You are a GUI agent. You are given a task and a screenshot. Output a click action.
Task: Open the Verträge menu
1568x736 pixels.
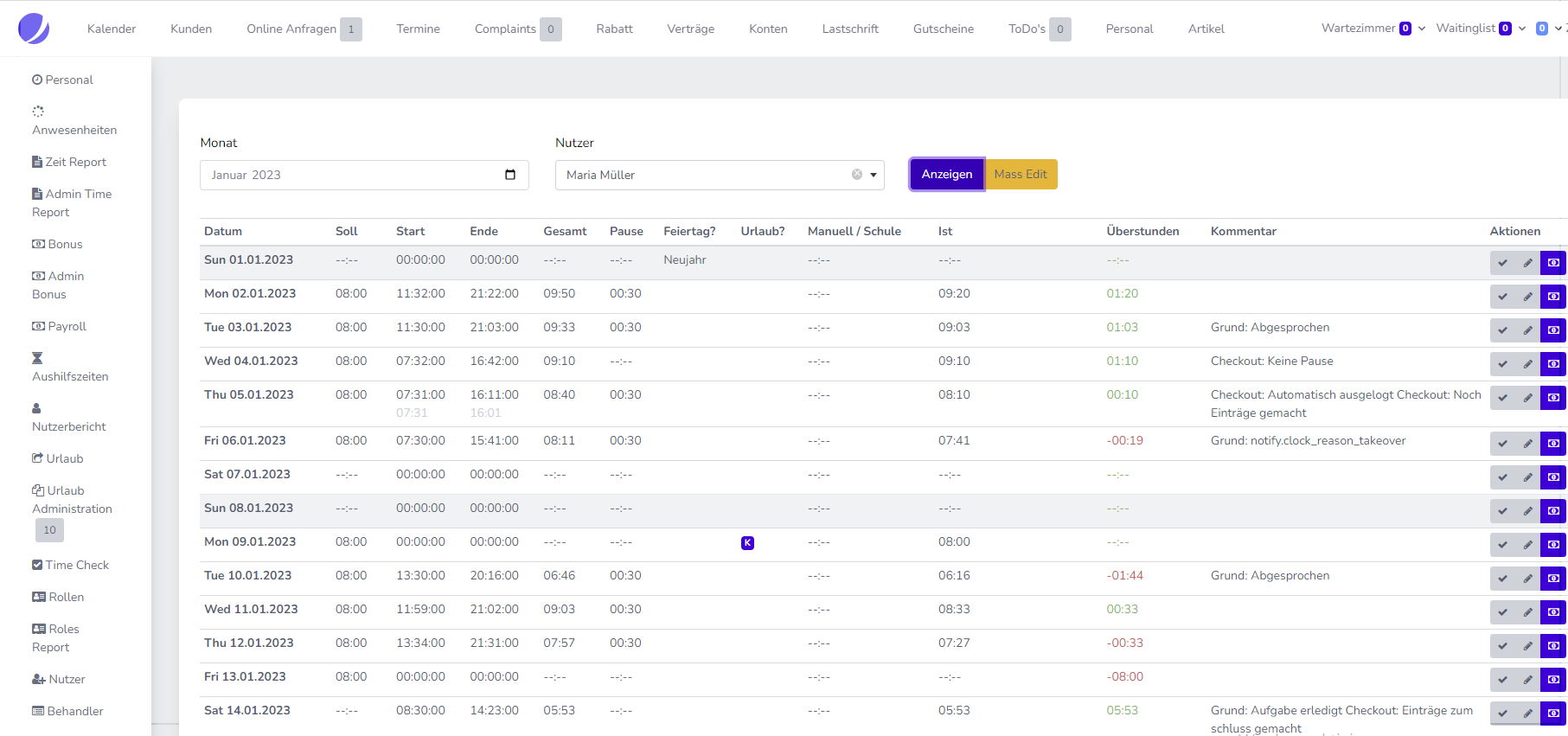coord(691,29)
